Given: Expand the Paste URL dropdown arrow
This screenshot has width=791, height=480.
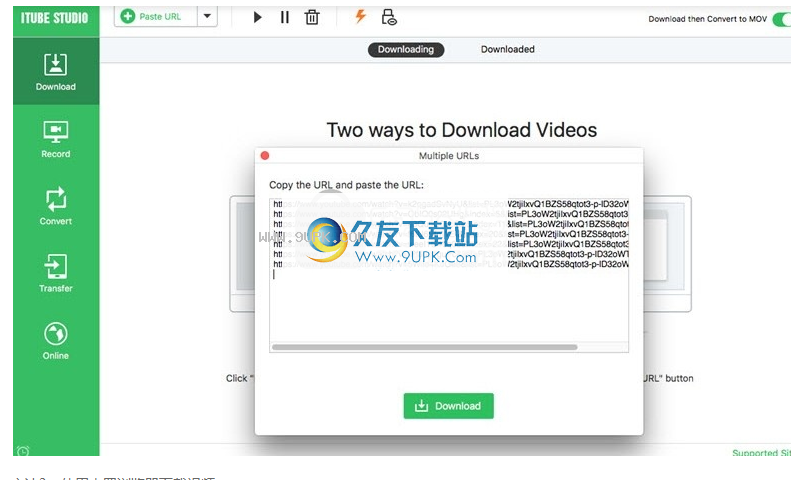Looking at the screenshot, I should [x=207, y=17].
